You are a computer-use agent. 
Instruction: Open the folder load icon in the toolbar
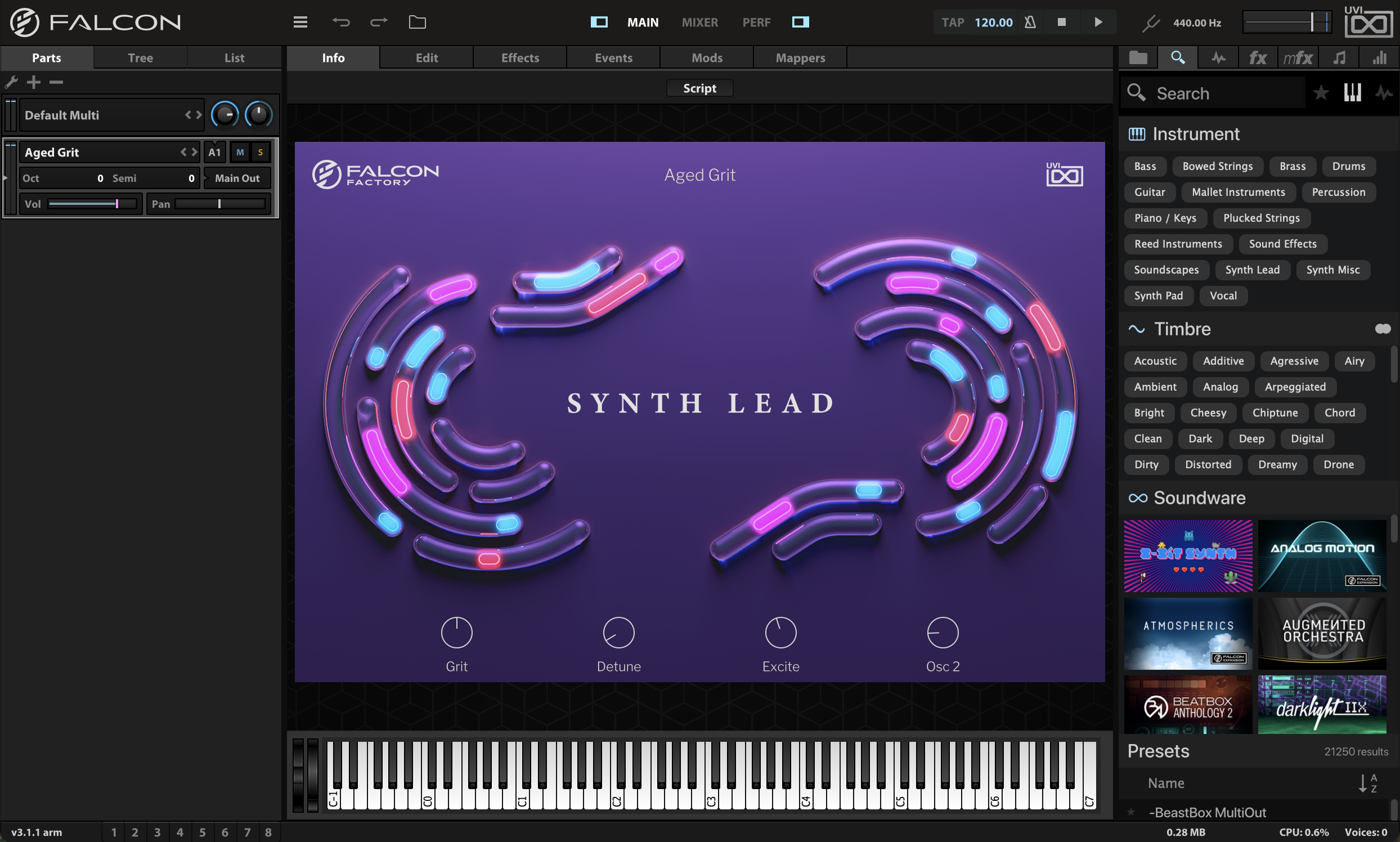click(x=418, y=22)
